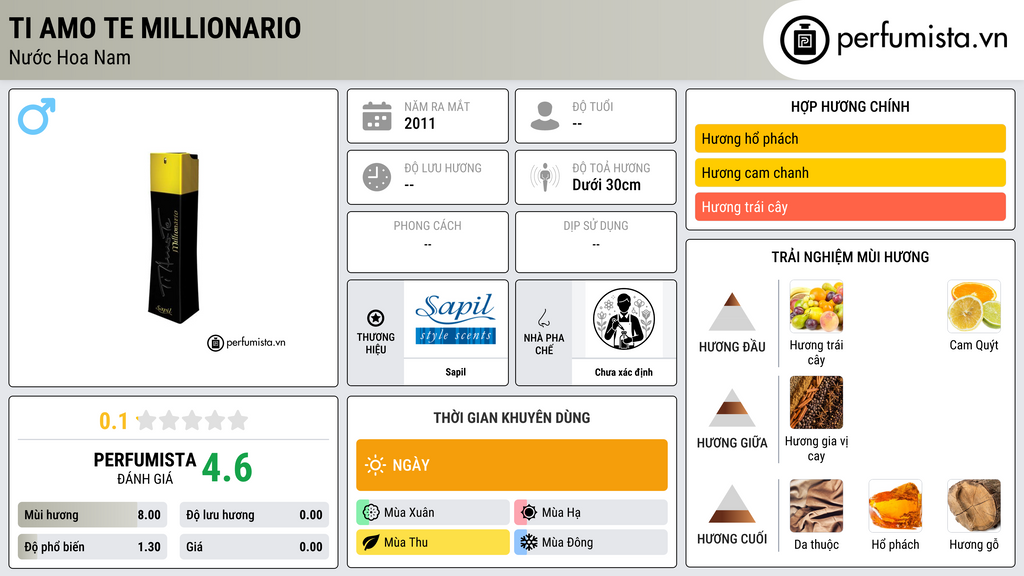
Task: Click the Hương gia vị cay spice image
Action: click(x=816, y=402)
